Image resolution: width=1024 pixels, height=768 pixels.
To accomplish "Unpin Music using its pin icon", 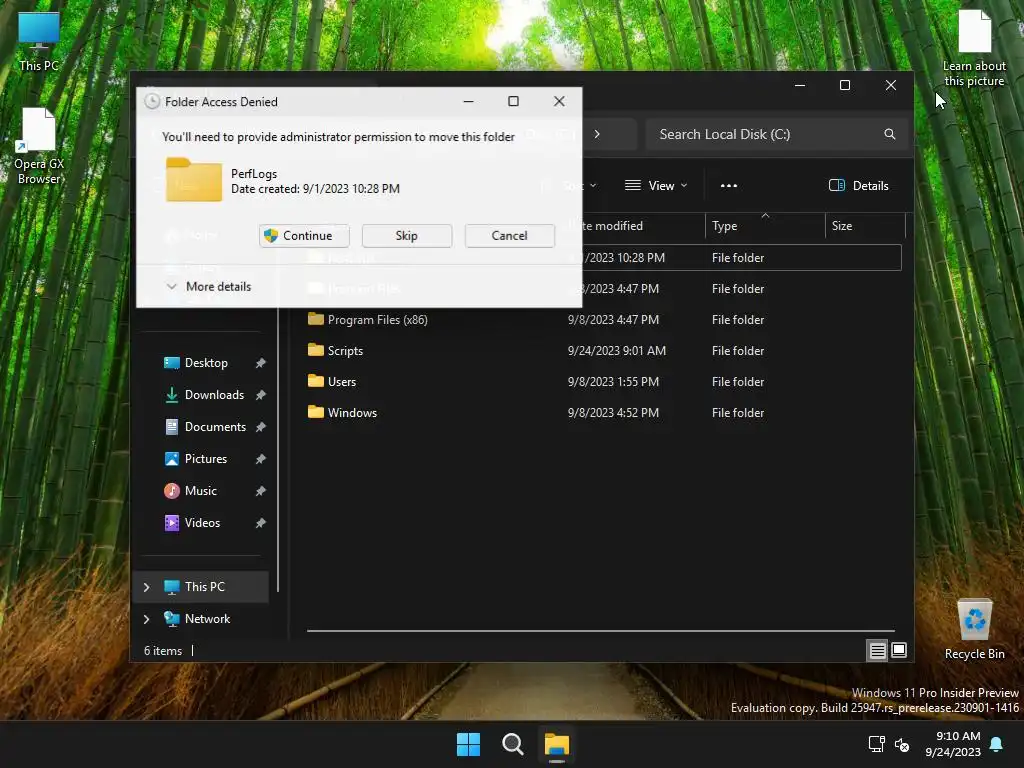I will click(261, 491).
